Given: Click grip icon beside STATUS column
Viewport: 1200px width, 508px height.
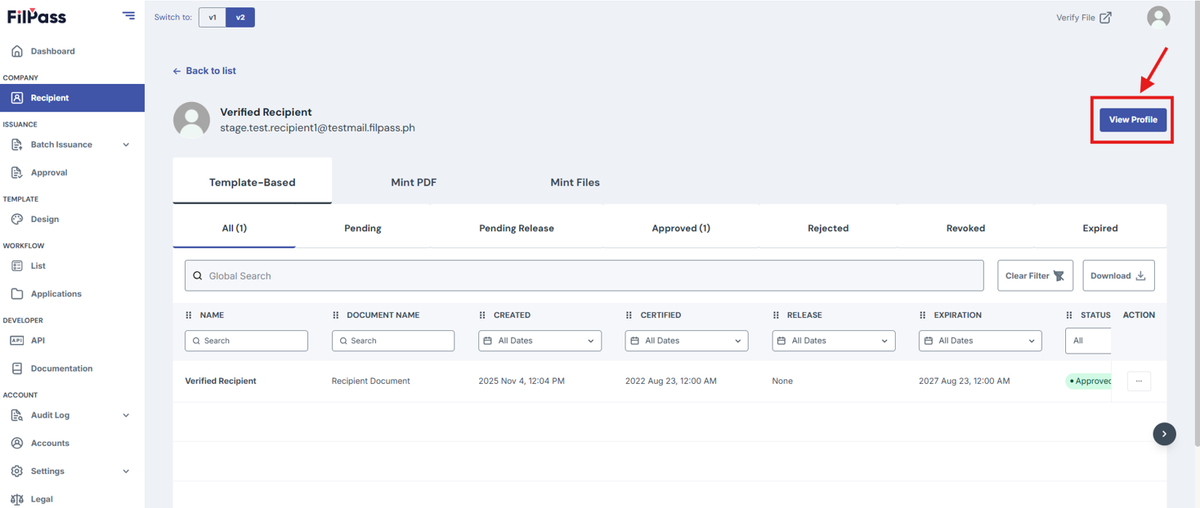Looking at the screenshot, I should coord(1070,315).
